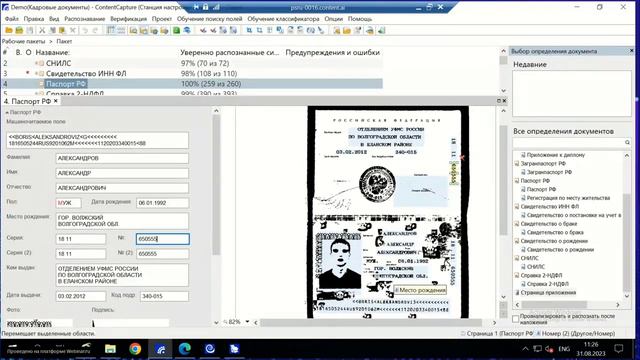Click the search magnifier in definitions panel
This screenshot has width=640, height=360.
pyautogui.click(x=627, y=142)
